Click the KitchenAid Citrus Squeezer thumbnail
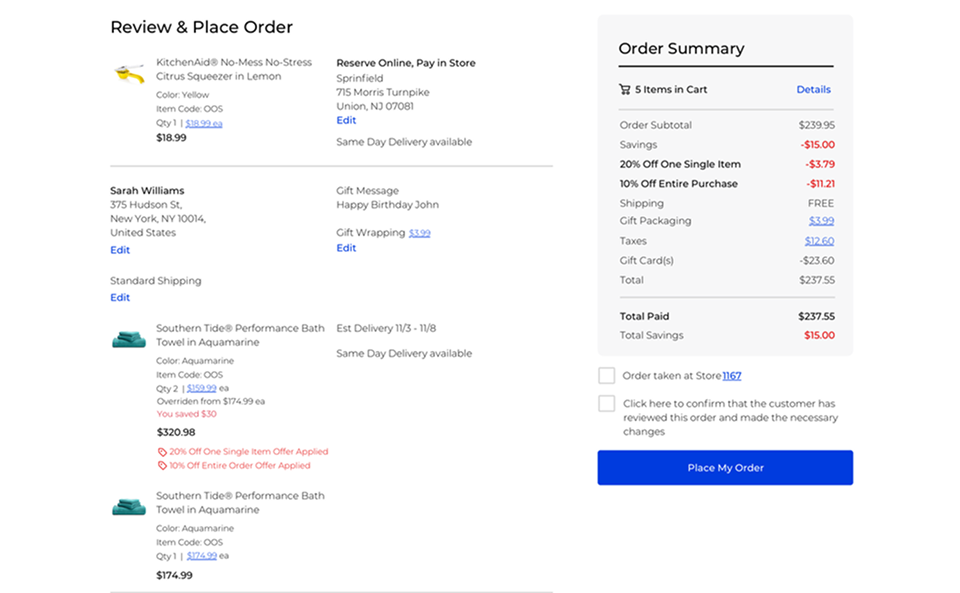The height and width of the screenshot is (593, 960). [128, 72]
